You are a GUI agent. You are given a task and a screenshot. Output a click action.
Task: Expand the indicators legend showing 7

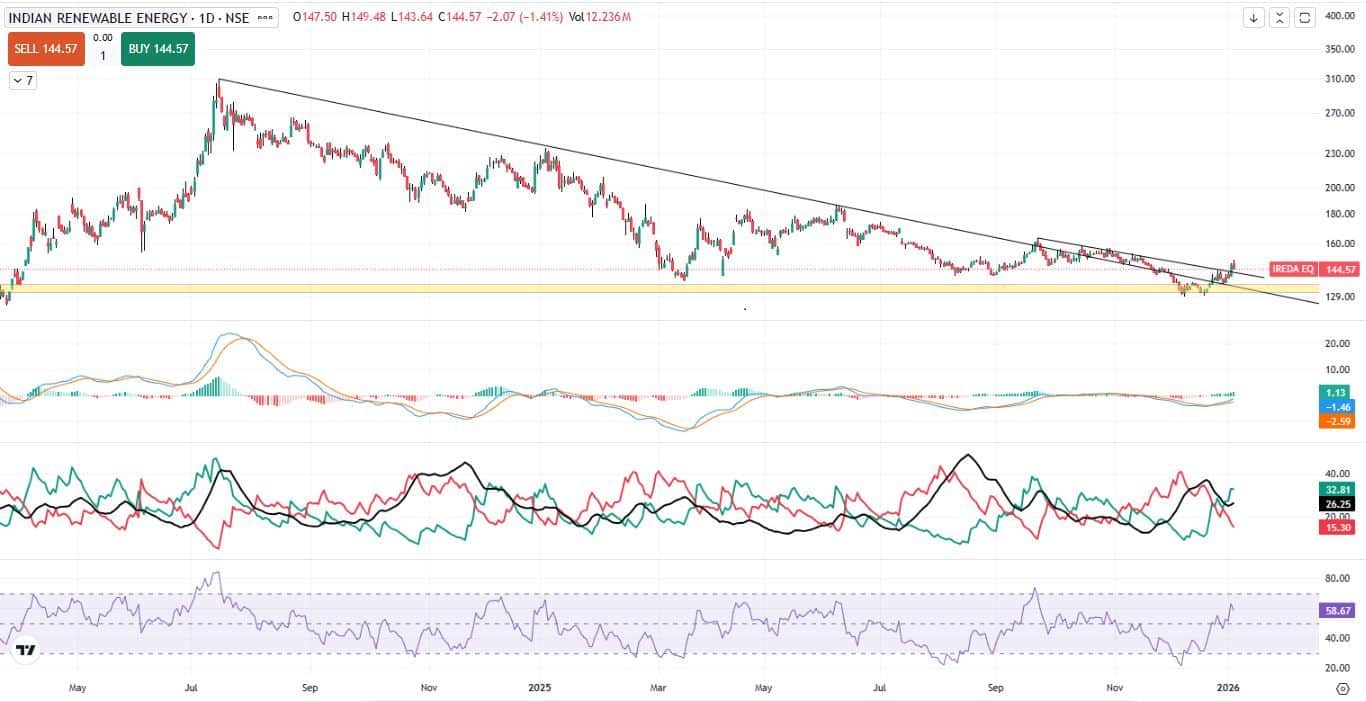pos(23,81)
